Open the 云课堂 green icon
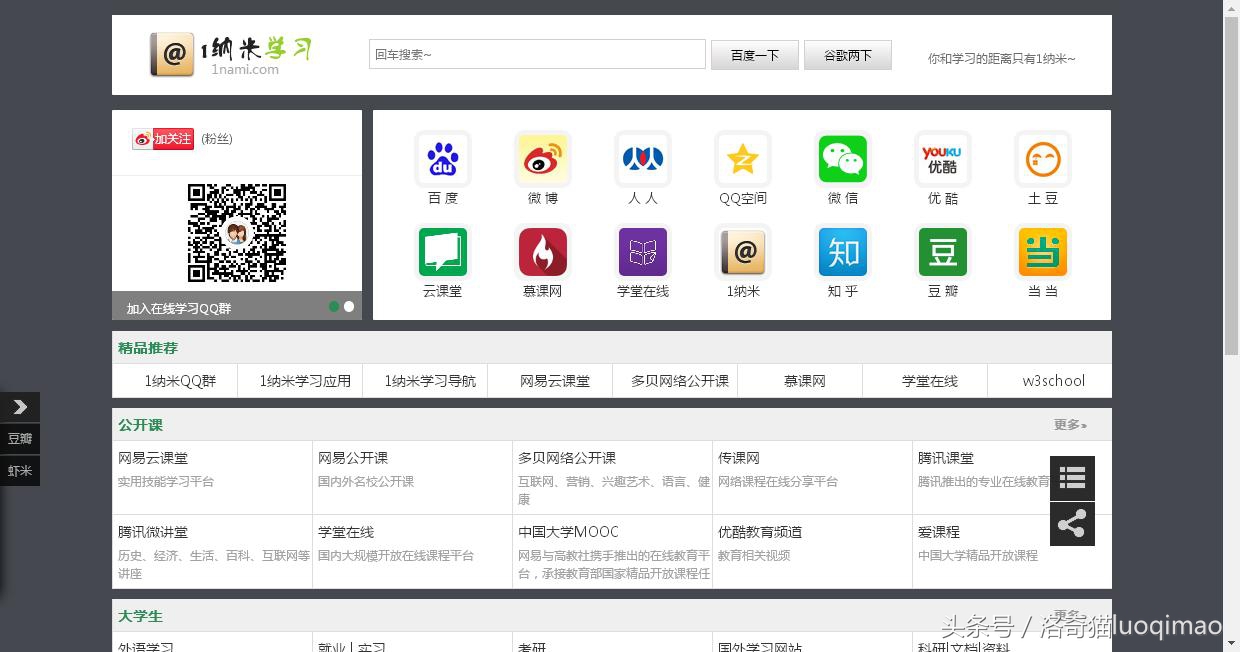The width and height of the screenshot is (1240, 652). [443, 252]
